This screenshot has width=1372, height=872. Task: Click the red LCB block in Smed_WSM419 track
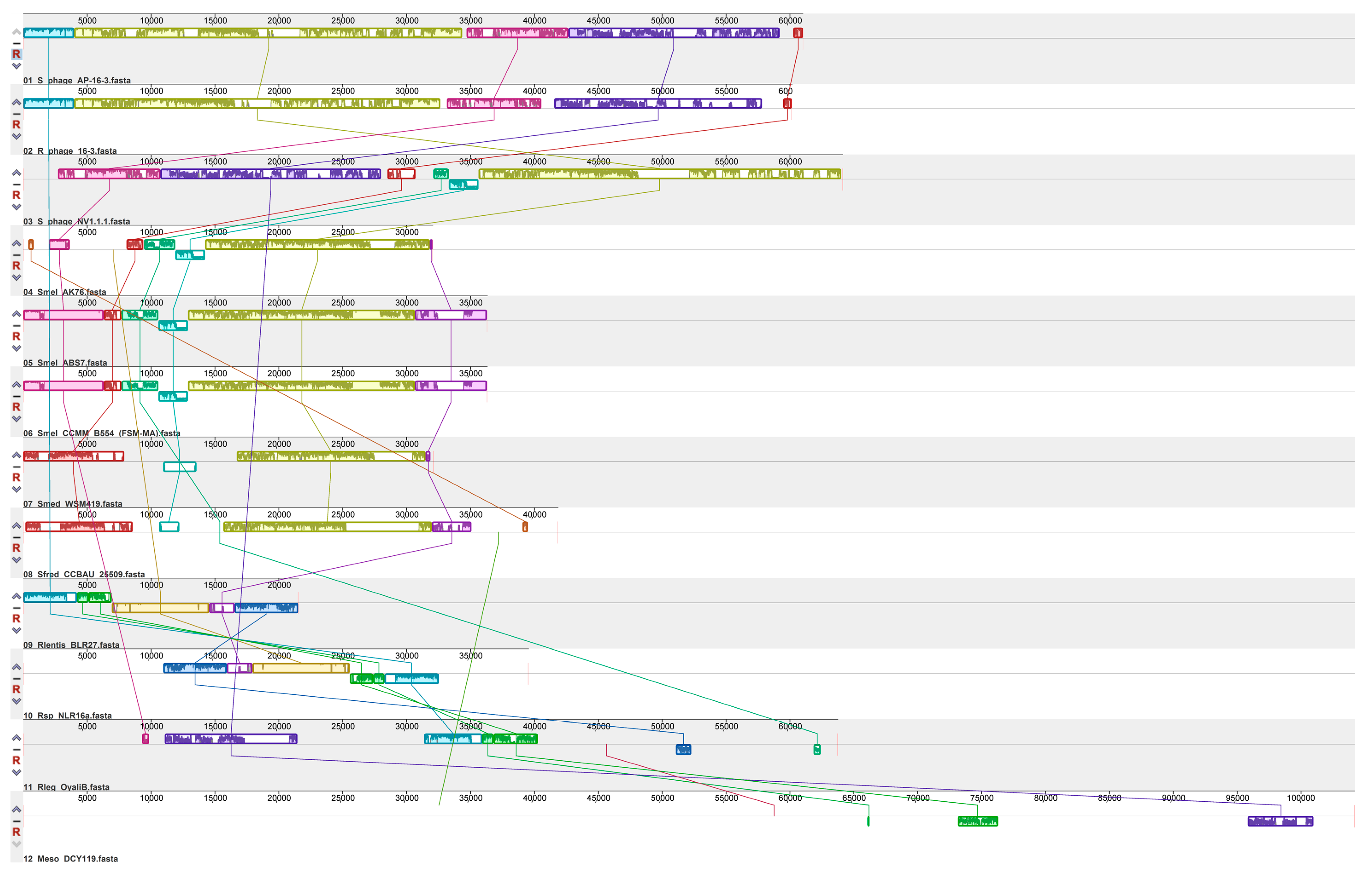pos(74,456)
